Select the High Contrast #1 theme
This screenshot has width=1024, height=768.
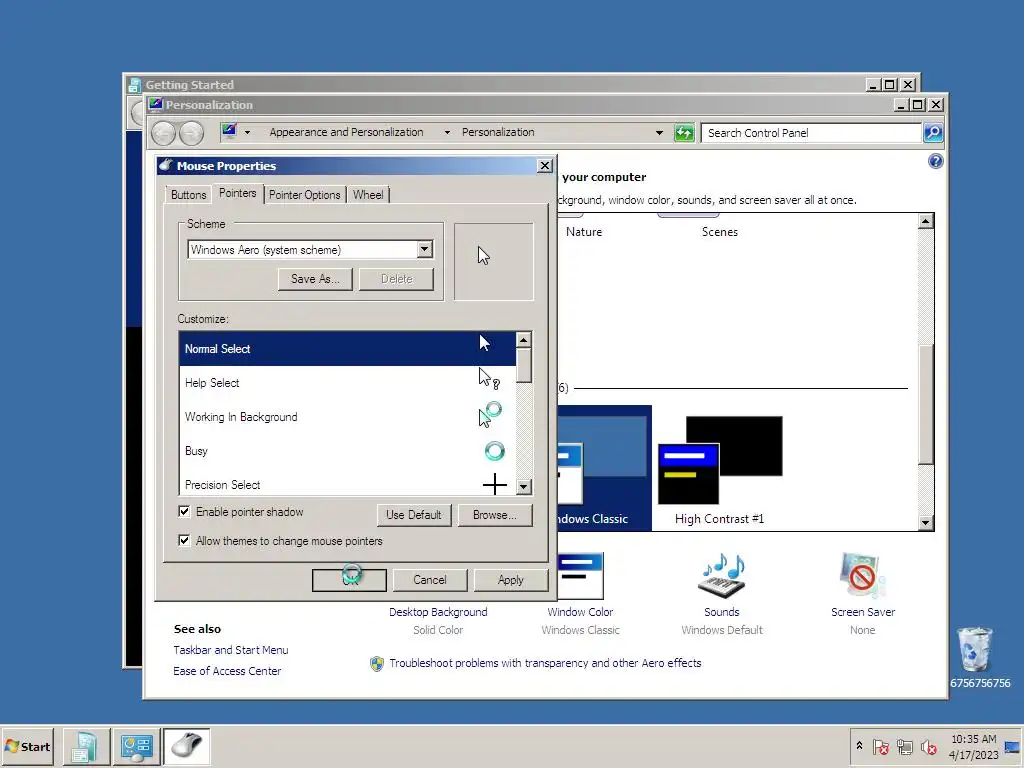[720, 471]
